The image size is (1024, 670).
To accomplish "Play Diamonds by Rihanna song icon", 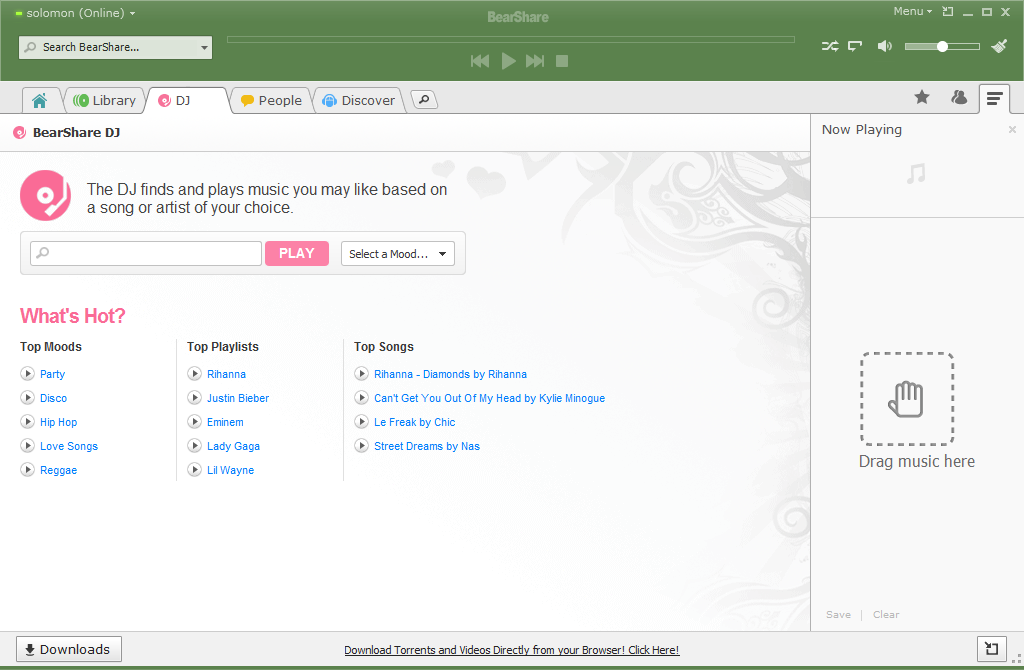I will [x=362, y=374].
